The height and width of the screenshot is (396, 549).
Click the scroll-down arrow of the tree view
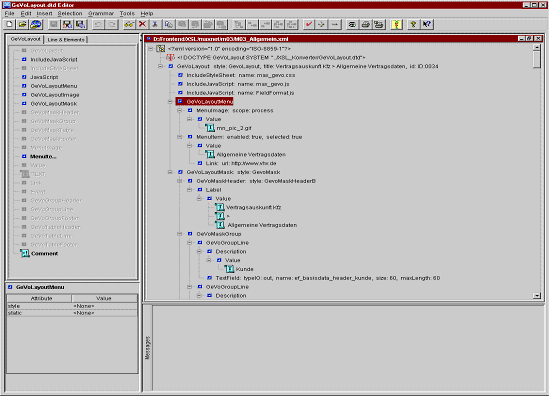[x=537, y=296]
